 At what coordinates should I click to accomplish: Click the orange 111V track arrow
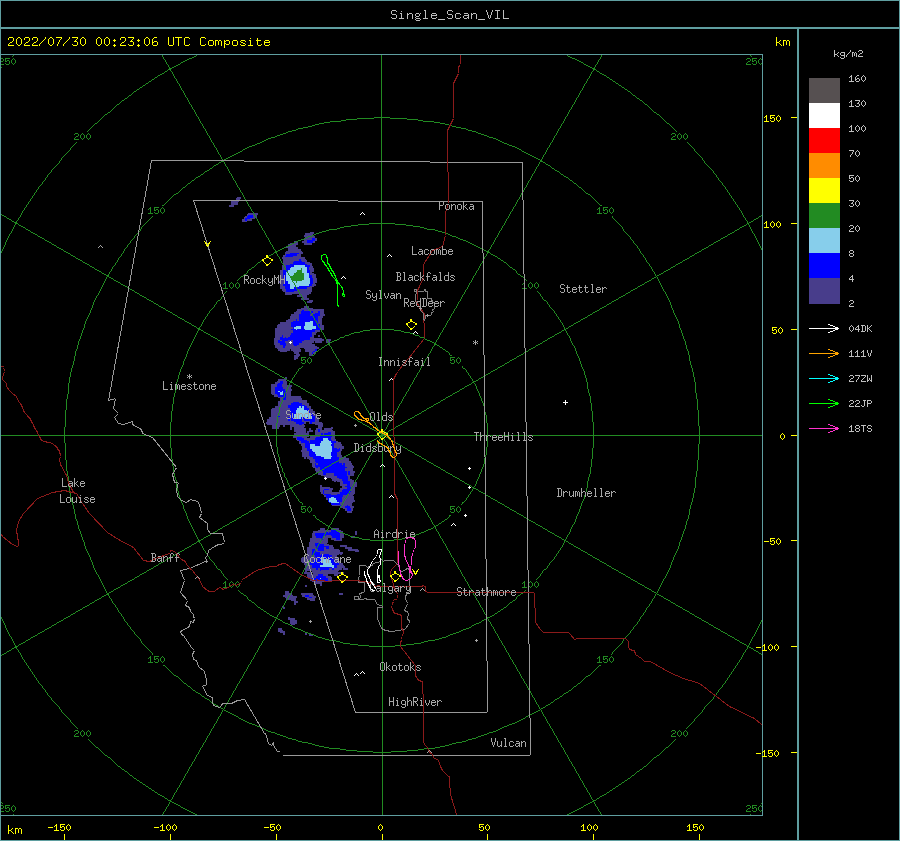824,354
